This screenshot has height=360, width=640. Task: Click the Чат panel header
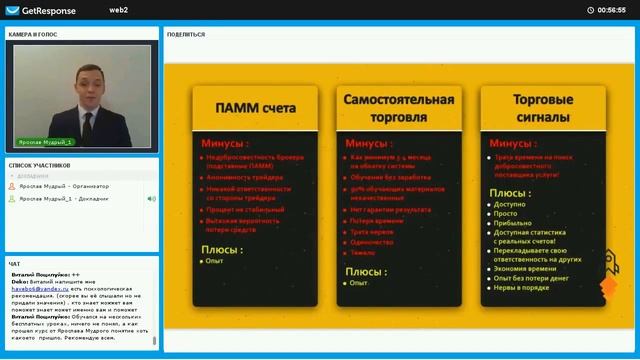(14, 264)
